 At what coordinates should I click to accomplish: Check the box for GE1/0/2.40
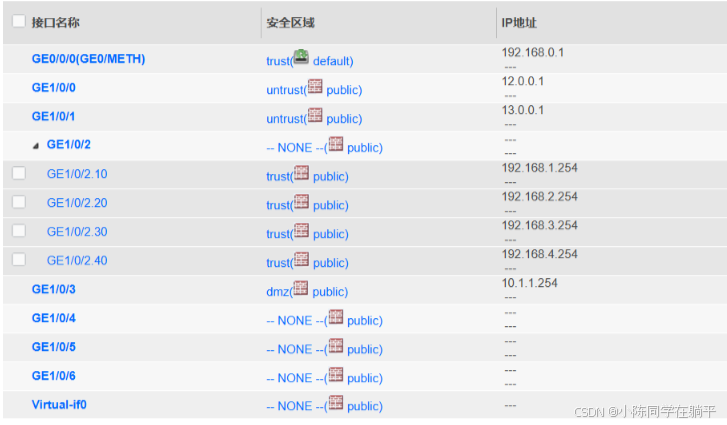(19, 259)
